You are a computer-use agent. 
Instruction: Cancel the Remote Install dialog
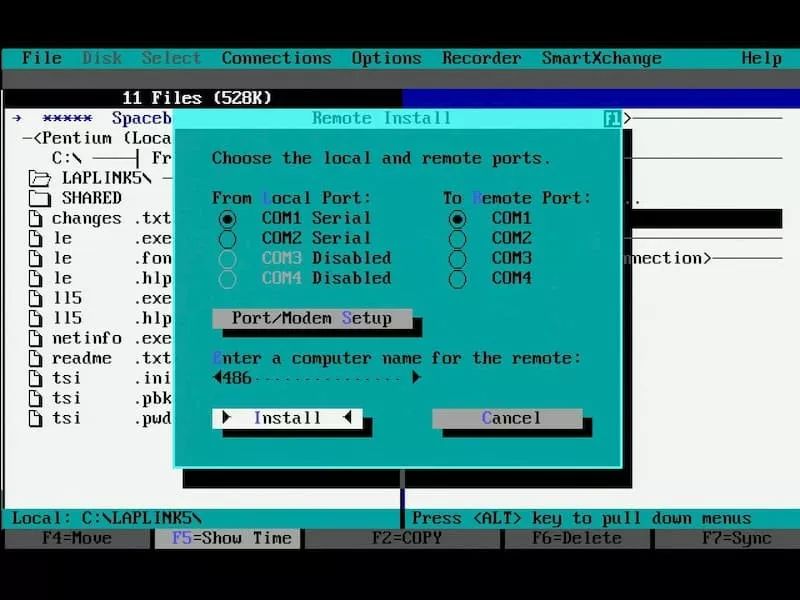pyautogui.click(x=507, y=418)
